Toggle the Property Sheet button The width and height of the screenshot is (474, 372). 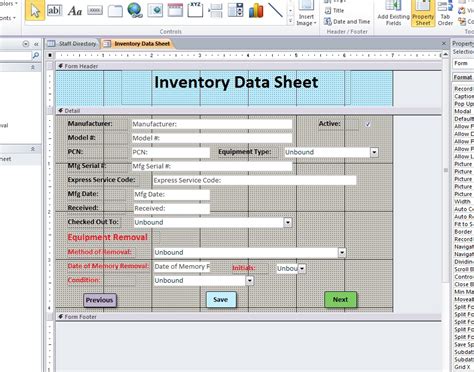pyautogui.click(x=423, y=13)
